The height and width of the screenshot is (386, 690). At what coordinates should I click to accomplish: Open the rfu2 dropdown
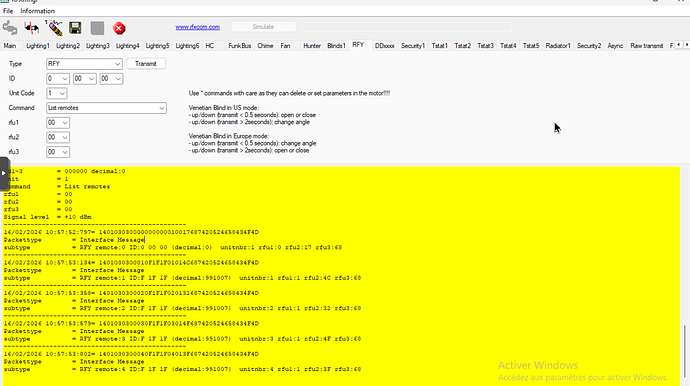(x=58, y=137)
